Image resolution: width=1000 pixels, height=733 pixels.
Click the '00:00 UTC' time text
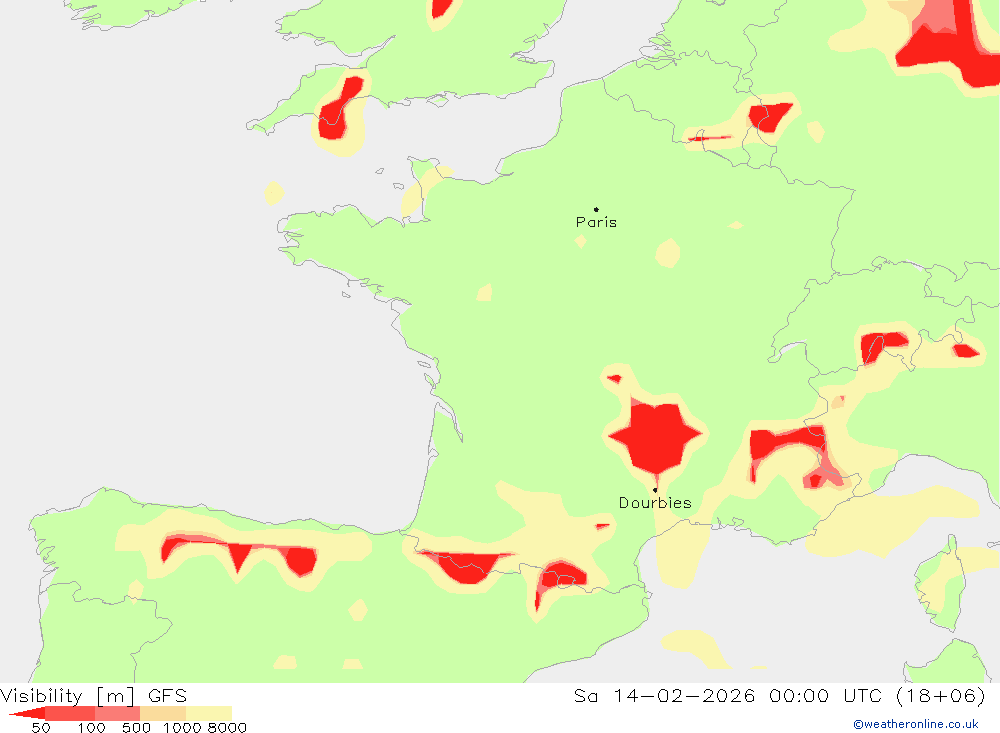825,695
